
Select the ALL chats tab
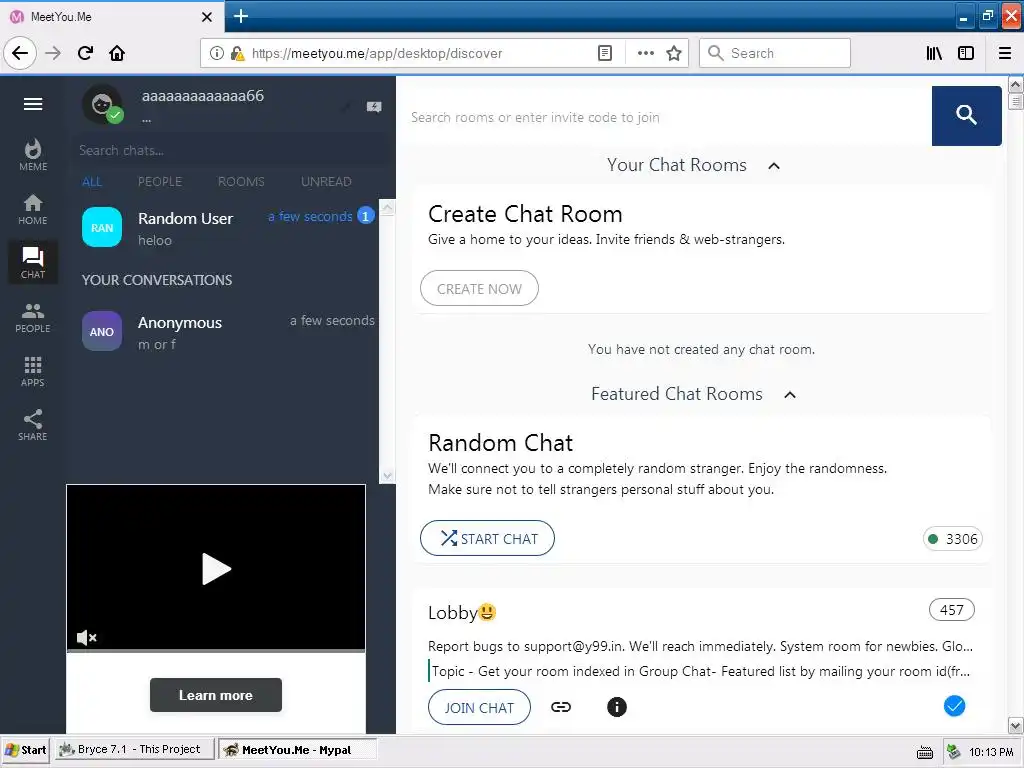pyautogui.click(x=92, y=182)
